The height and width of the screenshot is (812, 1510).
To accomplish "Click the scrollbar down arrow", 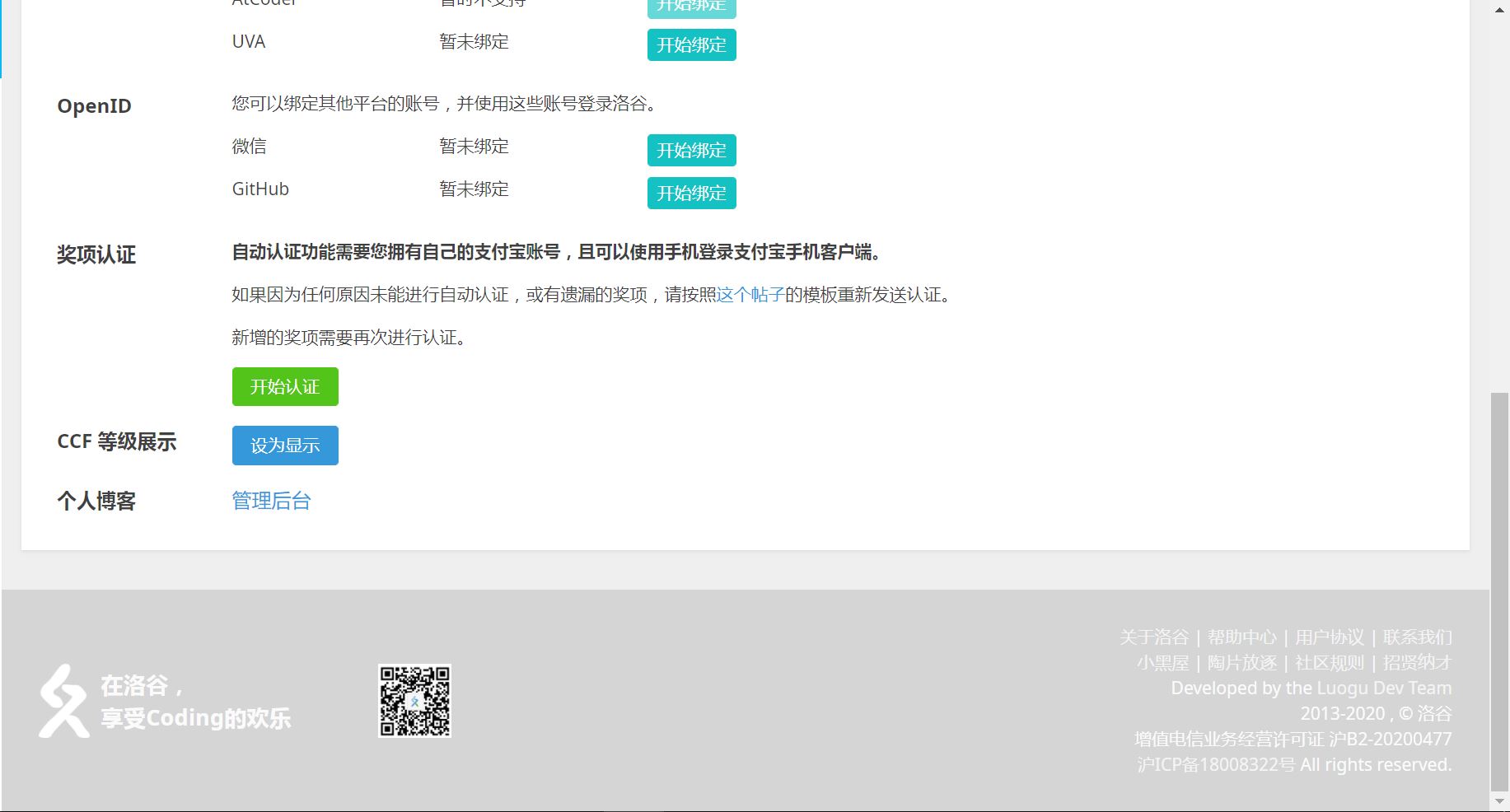I will [x=1498, y=800].
